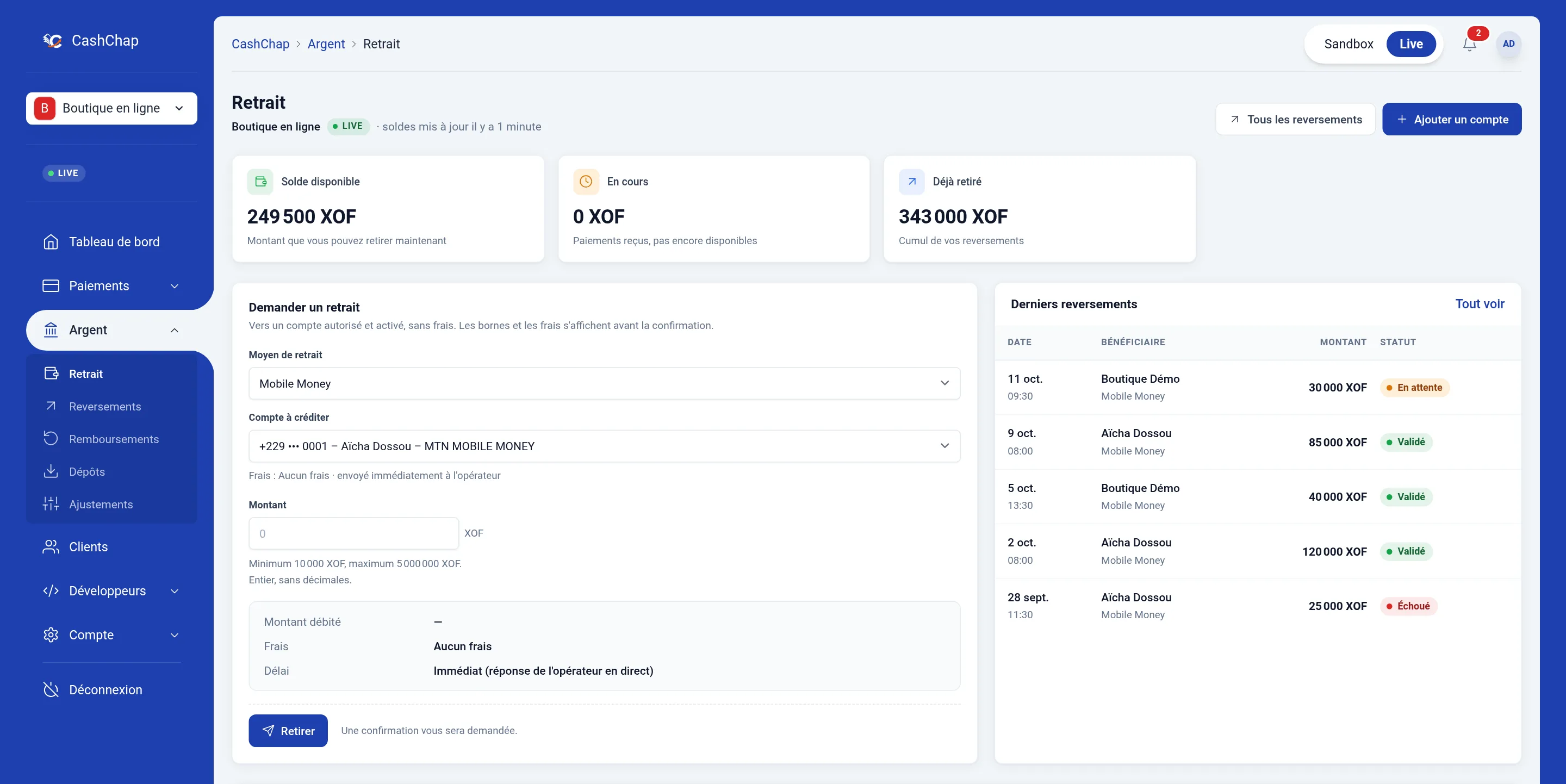Viewport: 1566px width, 784px height.
Task: Click the Tout voir link
Action: (1480, 304)
